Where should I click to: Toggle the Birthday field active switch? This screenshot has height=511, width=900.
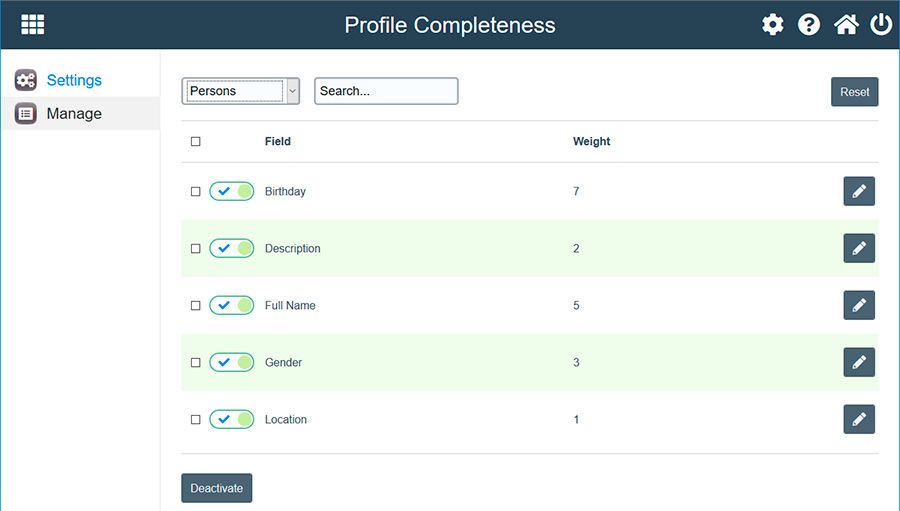[x=231, y=191]
